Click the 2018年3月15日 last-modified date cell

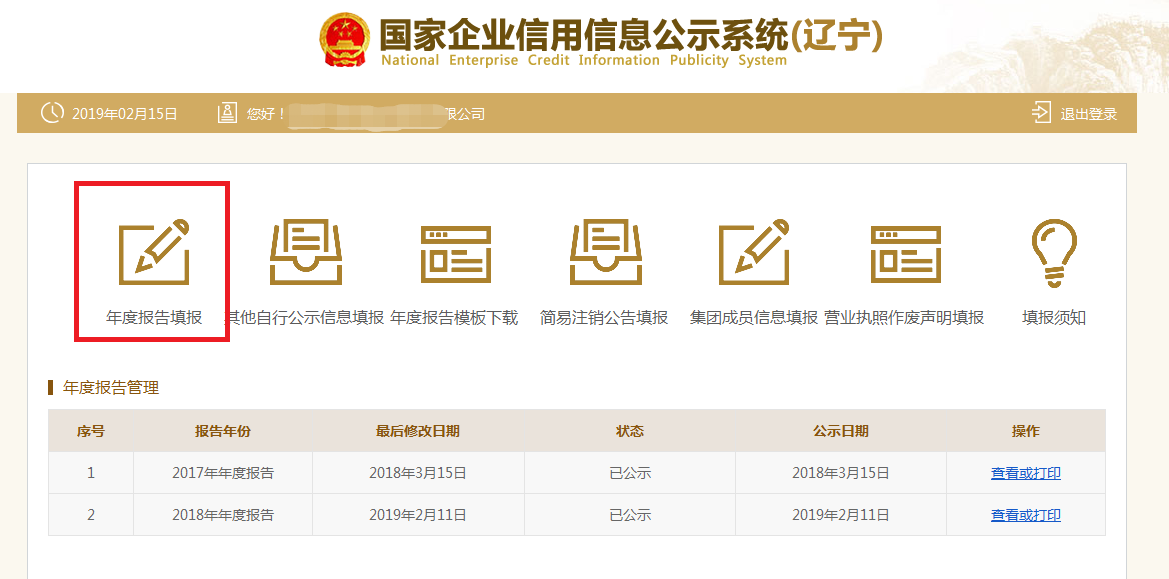(x=418, y=472)
